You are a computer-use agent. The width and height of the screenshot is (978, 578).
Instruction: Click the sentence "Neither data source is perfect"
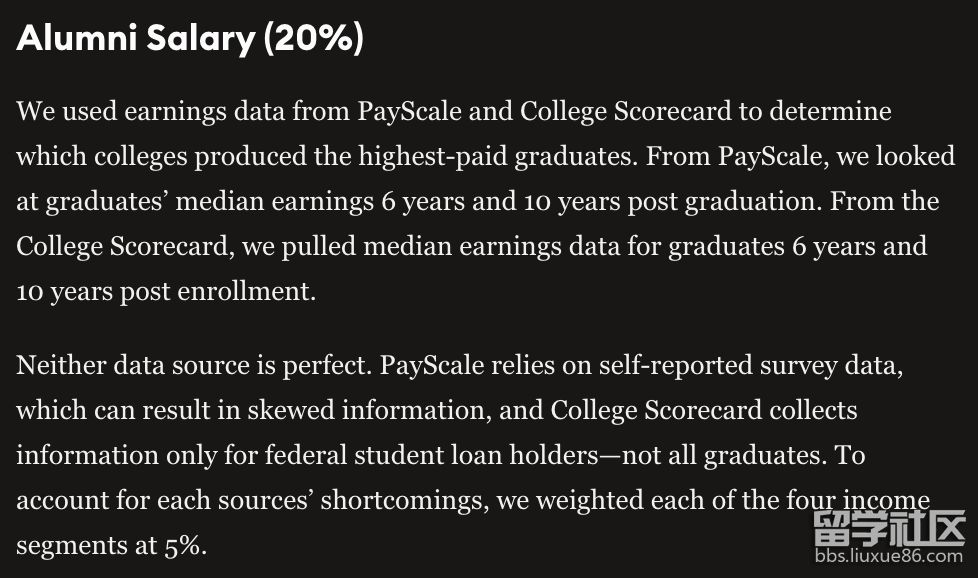pos(191,364)
